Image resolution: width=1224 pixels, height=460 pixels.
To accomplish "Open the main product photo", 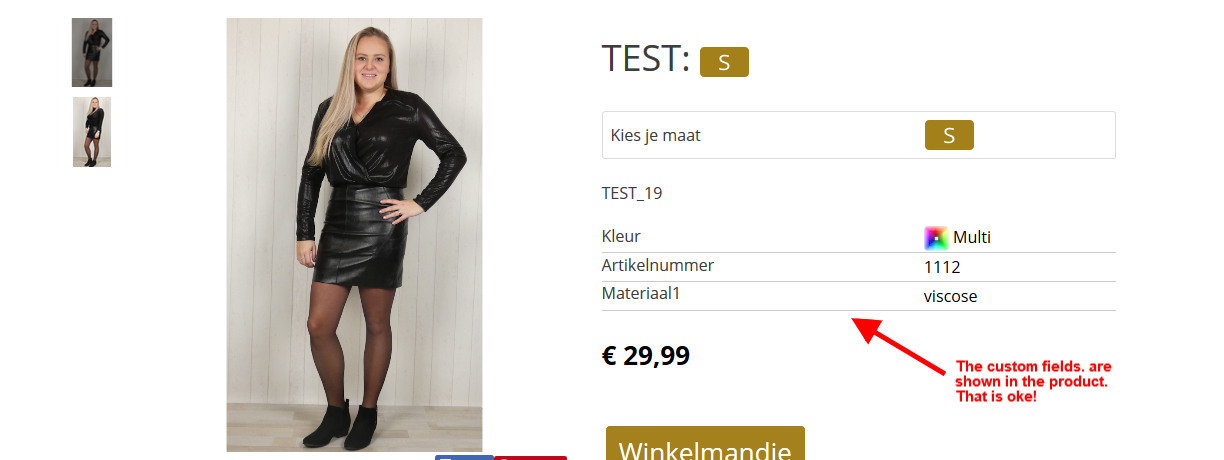I will pyautogui.click(x=354, y=235).
